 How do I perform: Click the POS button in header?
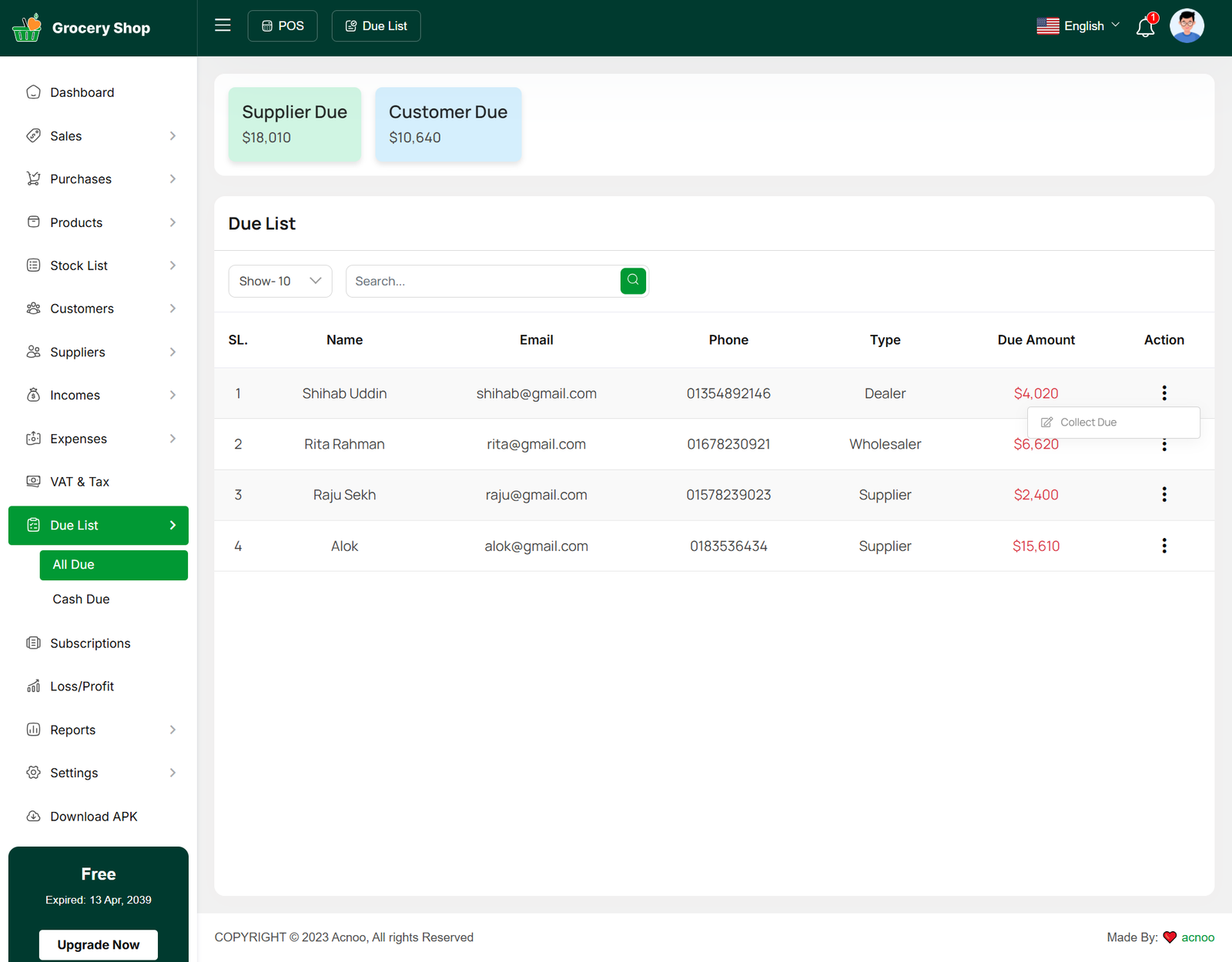click(283, 26)
